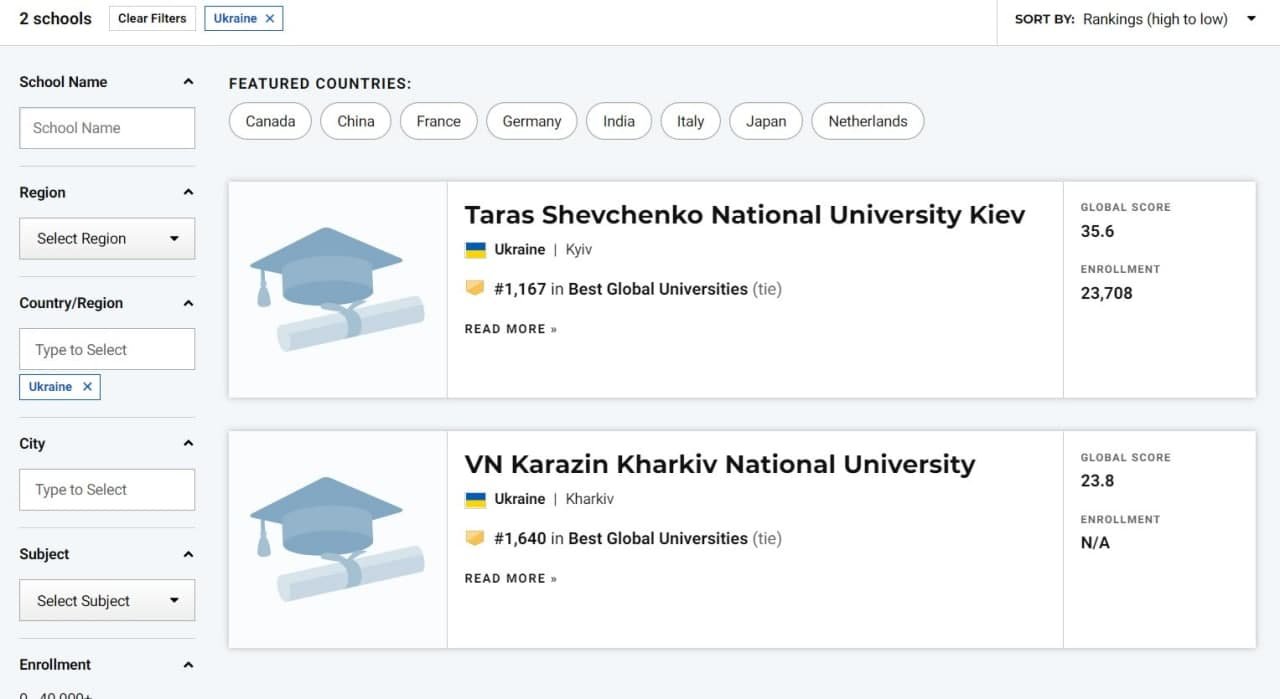Click Ukraine flag icon for Taras Shevchenko
Image resolution: width=1280 pixels, height=699 pixels.
click(x=475, y=250)
